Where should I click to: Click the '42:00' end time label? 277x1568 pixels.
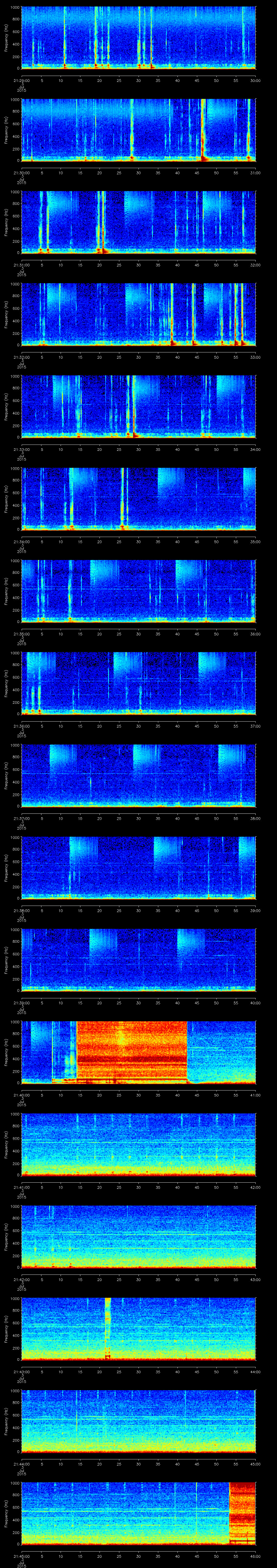256,1186
